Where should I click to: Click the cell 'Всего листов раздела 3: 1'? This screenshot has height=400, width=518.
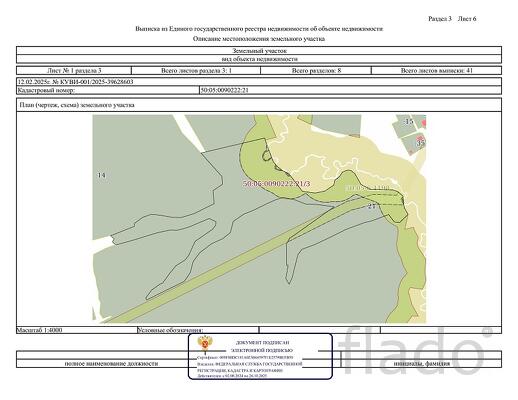tap(196, 71)
